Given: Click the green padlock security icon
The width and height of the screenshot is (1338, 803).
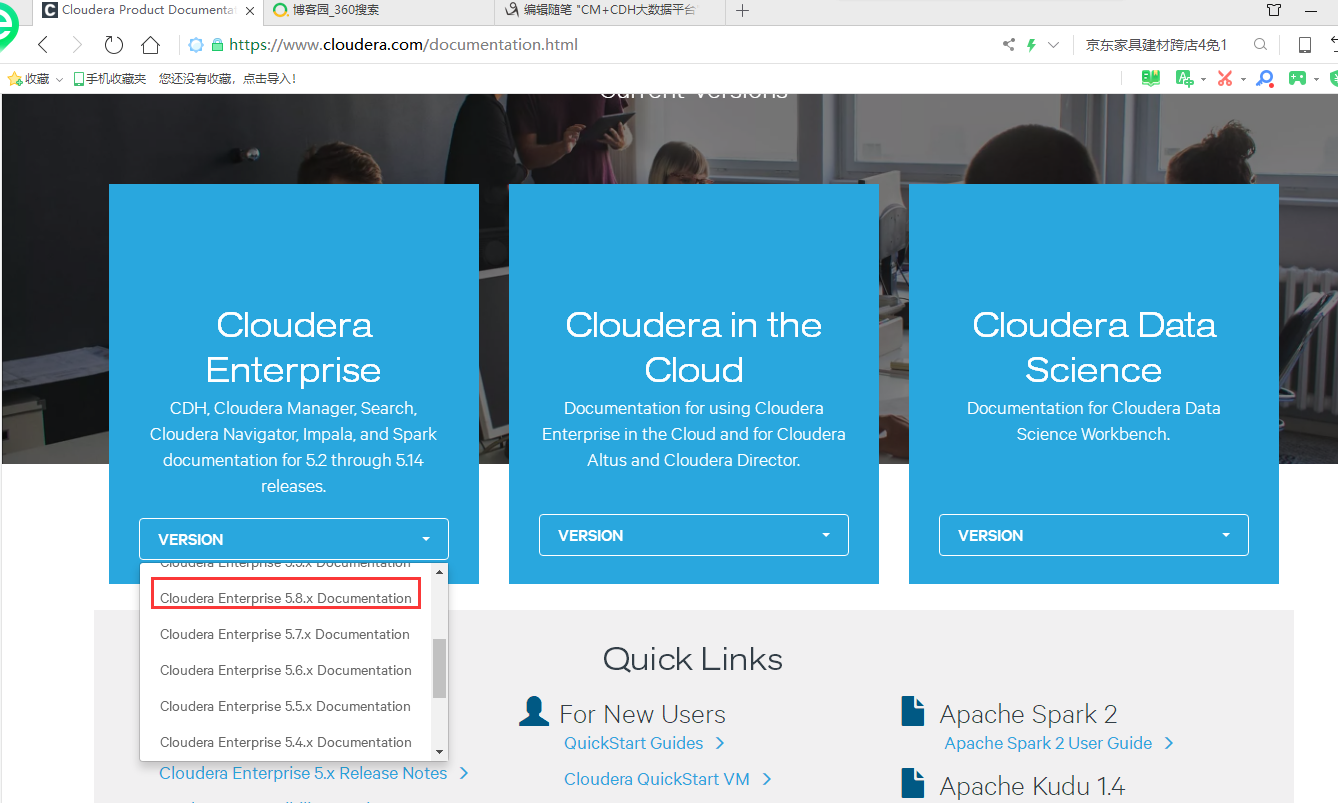Looking at the screenshot, I should point(217,45).
